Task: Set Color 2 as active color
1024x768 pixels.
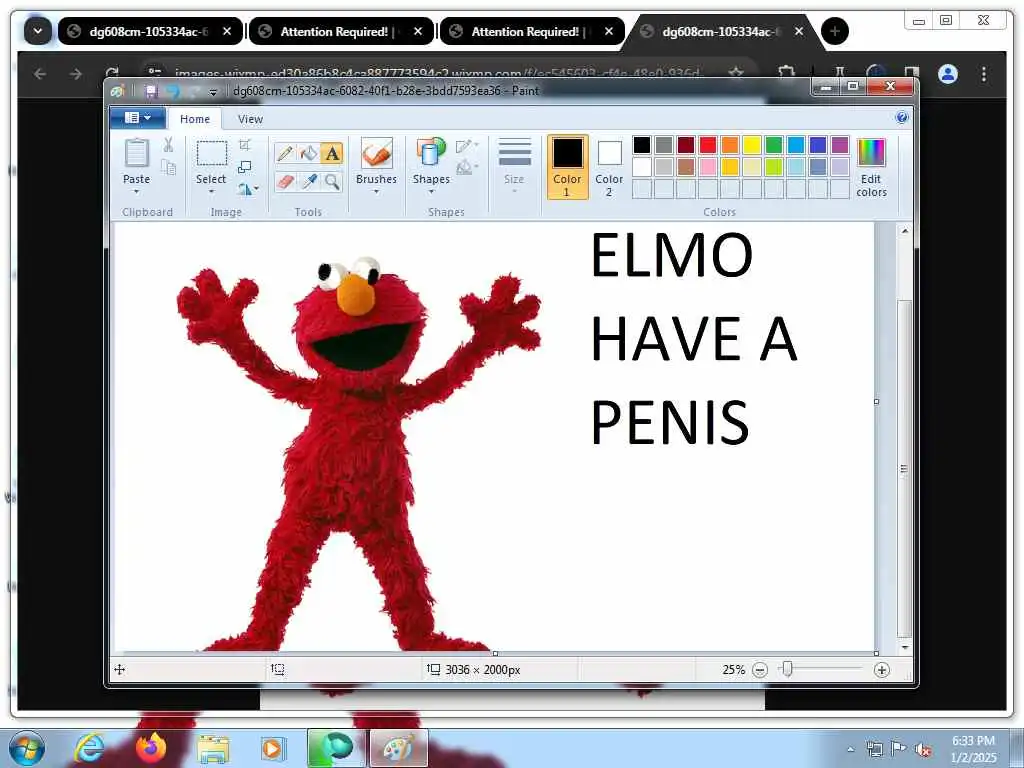Action: point(609,167)
